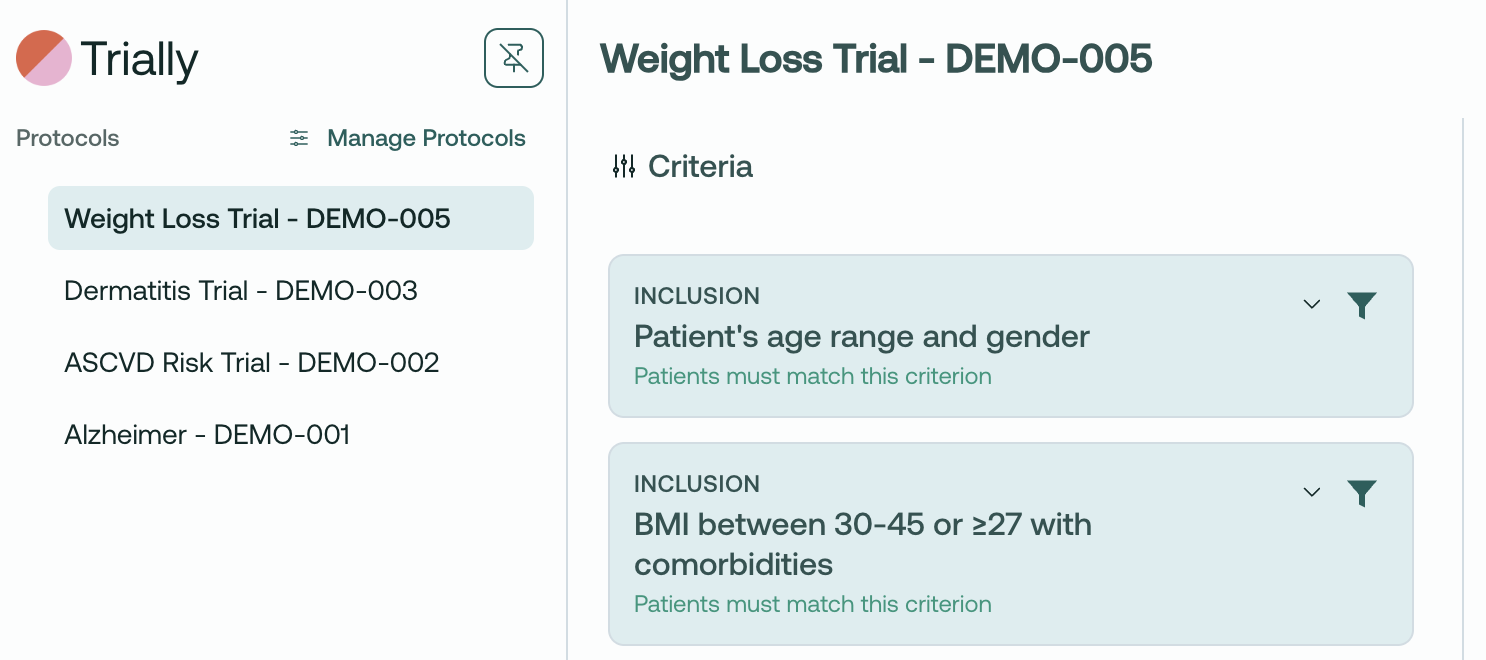Click the Criteria section heading
The height and width of the screenshot is (660, 1486).
coord(700,166)
